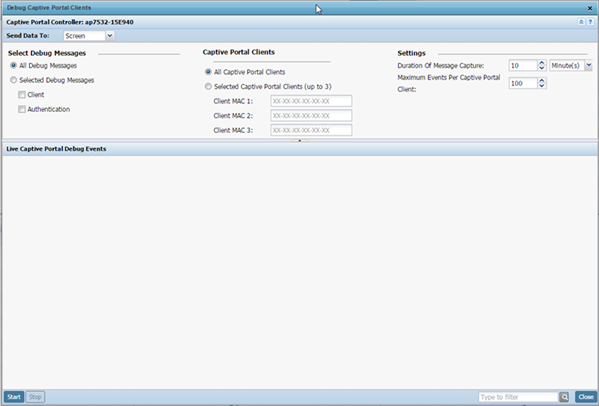599x406 pixels.
Task: Click the Close button at bottom
Action: point(586,397)
